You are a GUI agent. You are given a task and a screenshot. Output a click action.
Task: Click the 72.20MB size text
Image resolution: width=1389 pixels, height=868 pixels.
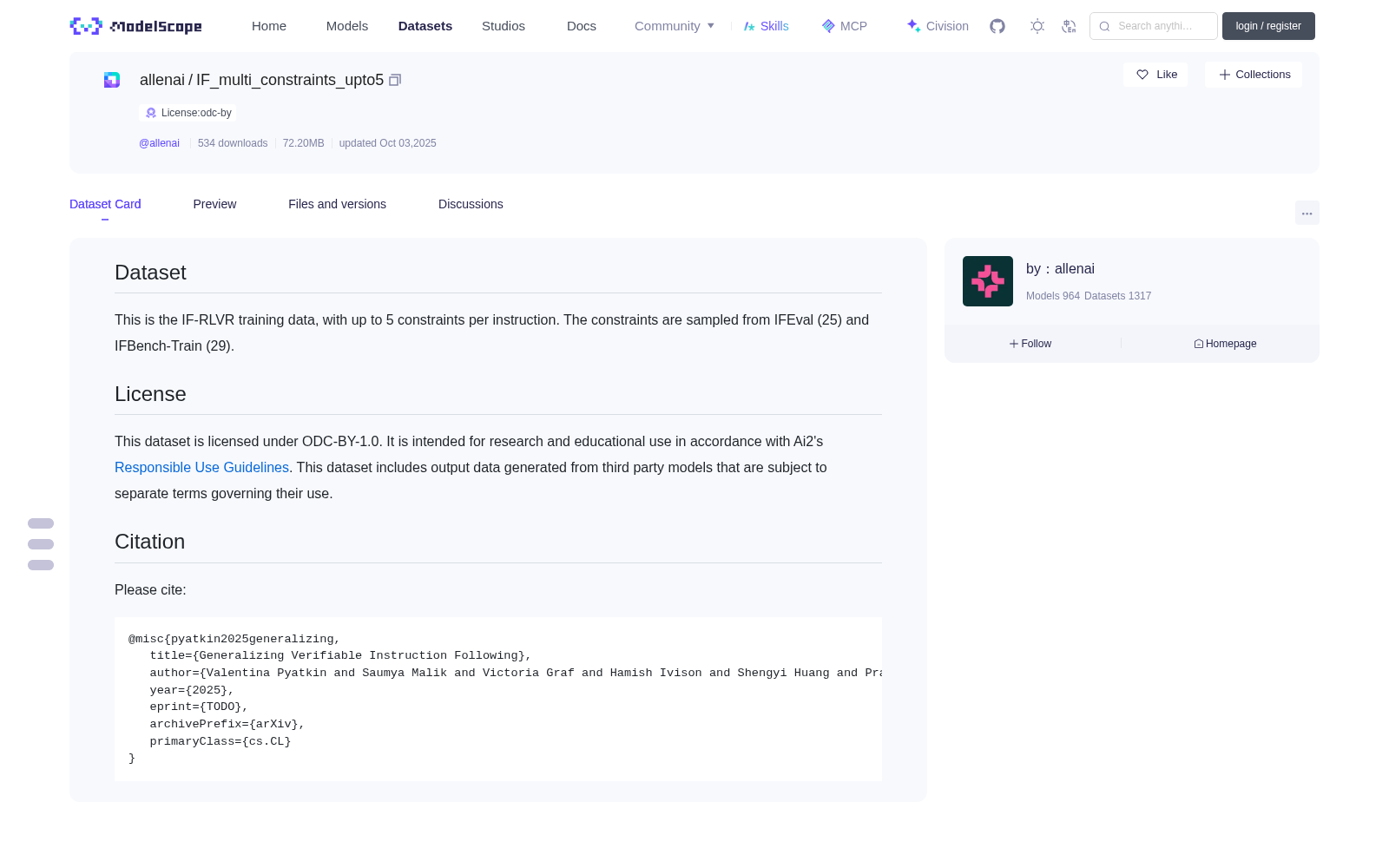click(303, 143)
